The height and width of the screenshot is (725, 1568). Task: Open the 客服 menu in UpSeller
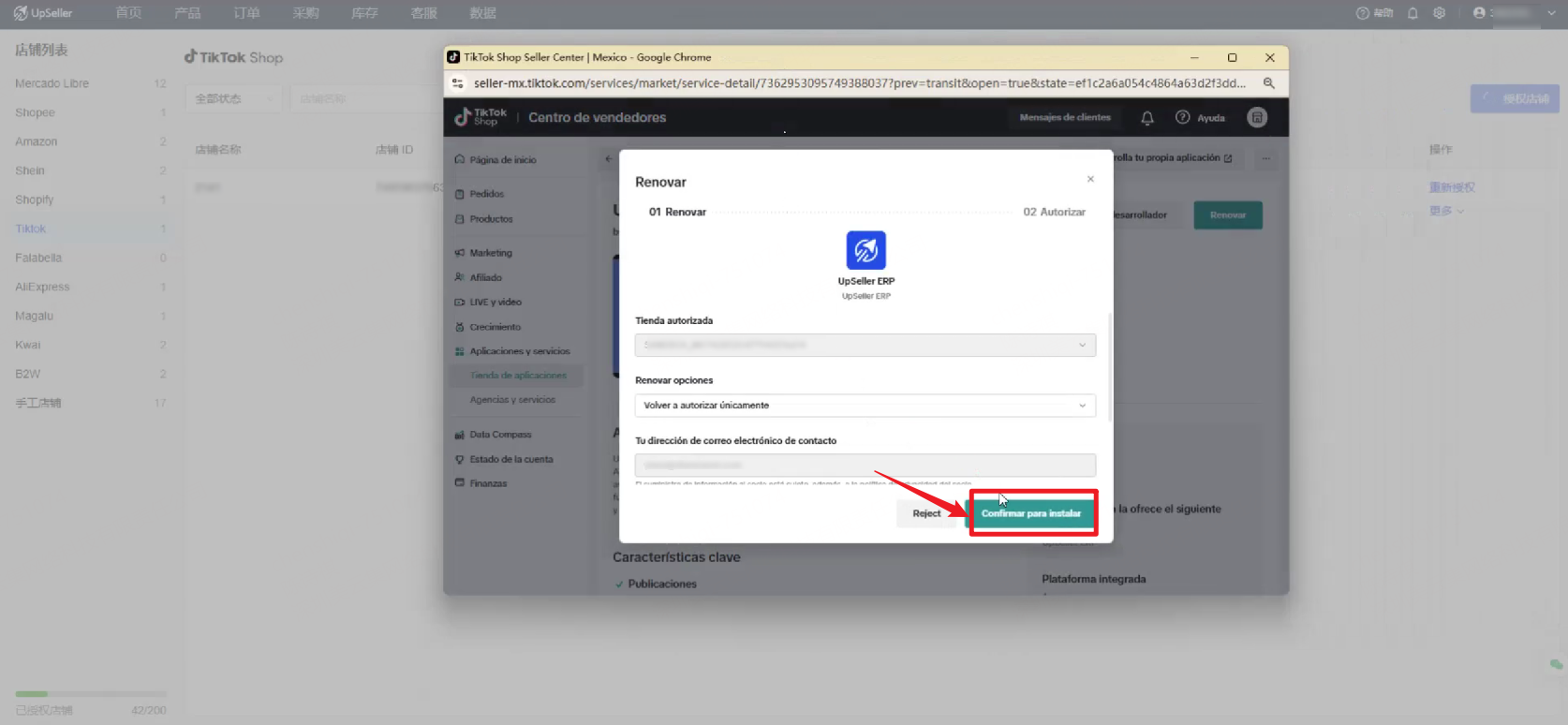(x=423, y=13)
